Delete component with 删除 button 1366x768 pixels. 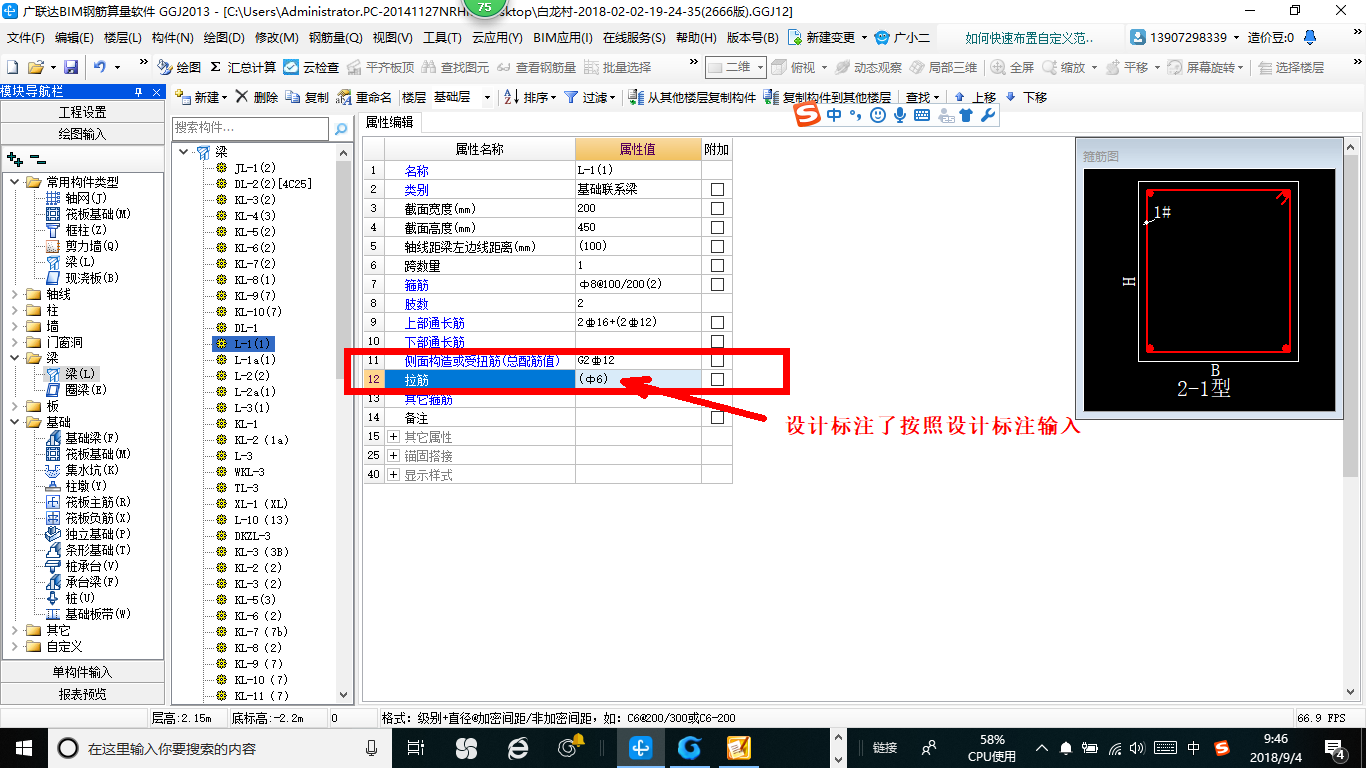pyautogui.click(x=257, y=97)
